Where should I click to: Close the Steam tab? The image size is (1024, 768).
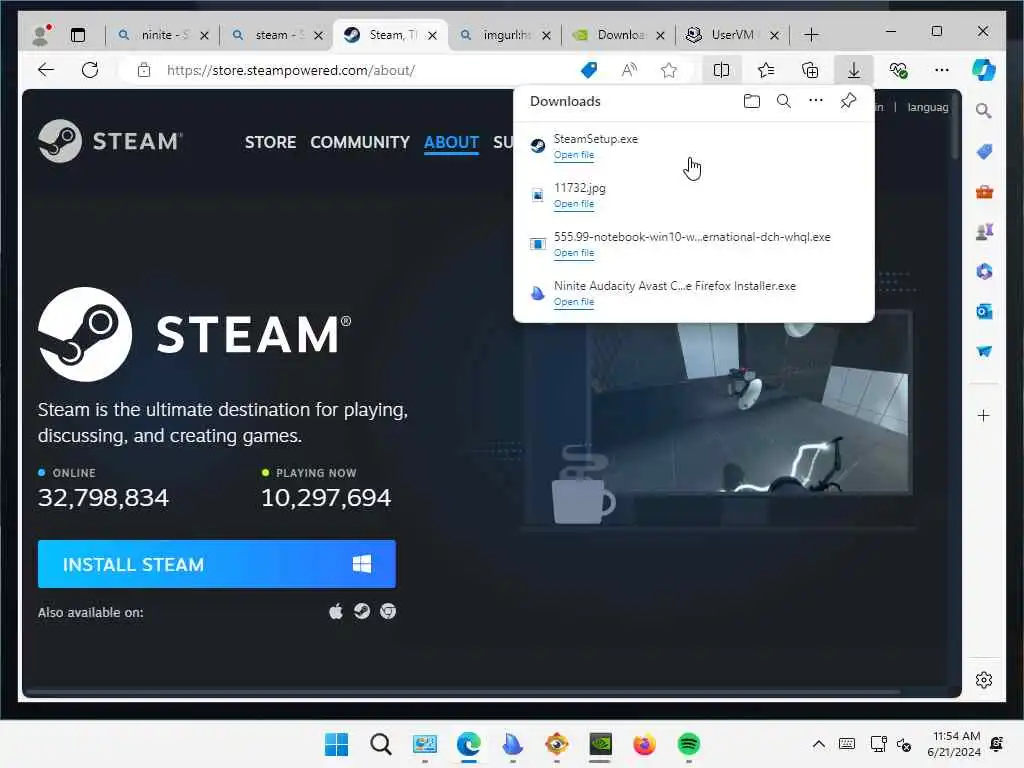432,35
